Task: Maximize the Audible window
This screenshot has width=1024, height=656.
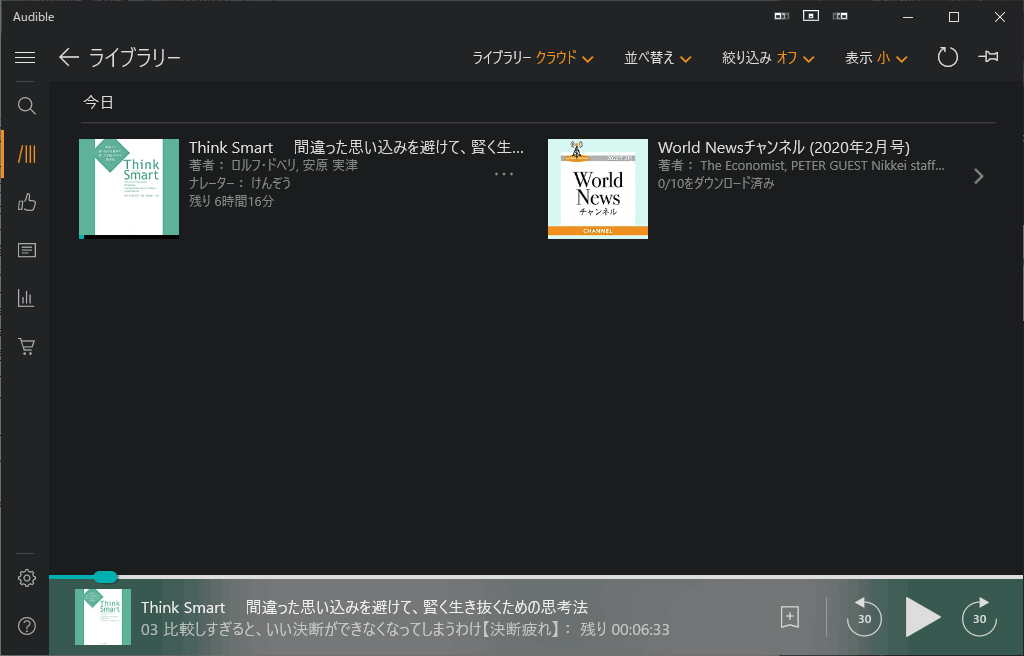Action: (x=953, y=17)
